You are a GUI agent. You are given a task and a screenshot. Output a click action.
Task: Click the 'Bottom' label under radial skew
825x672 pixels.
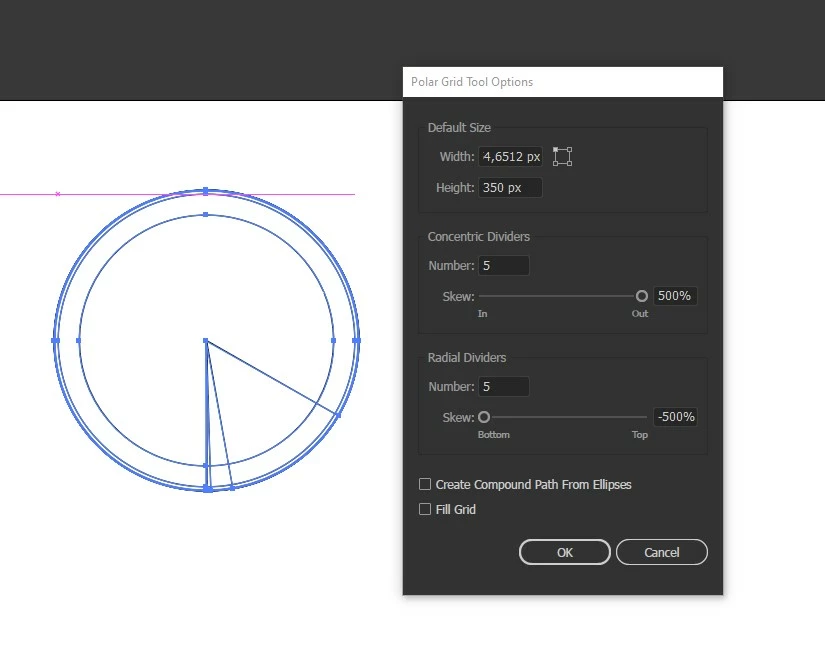[x=494, y=435]
